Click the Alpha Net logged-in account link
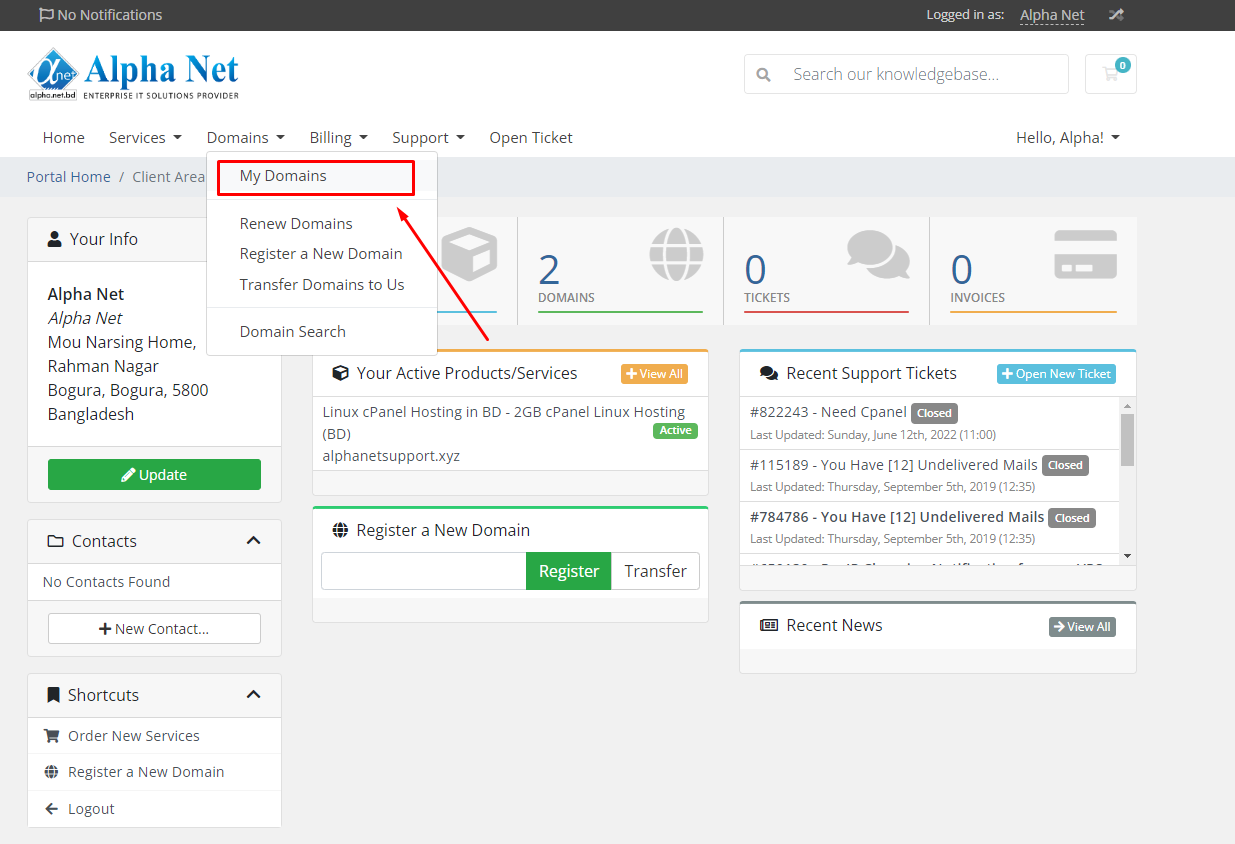Viewport: 1235px width, 844px height. (1052, 15)
